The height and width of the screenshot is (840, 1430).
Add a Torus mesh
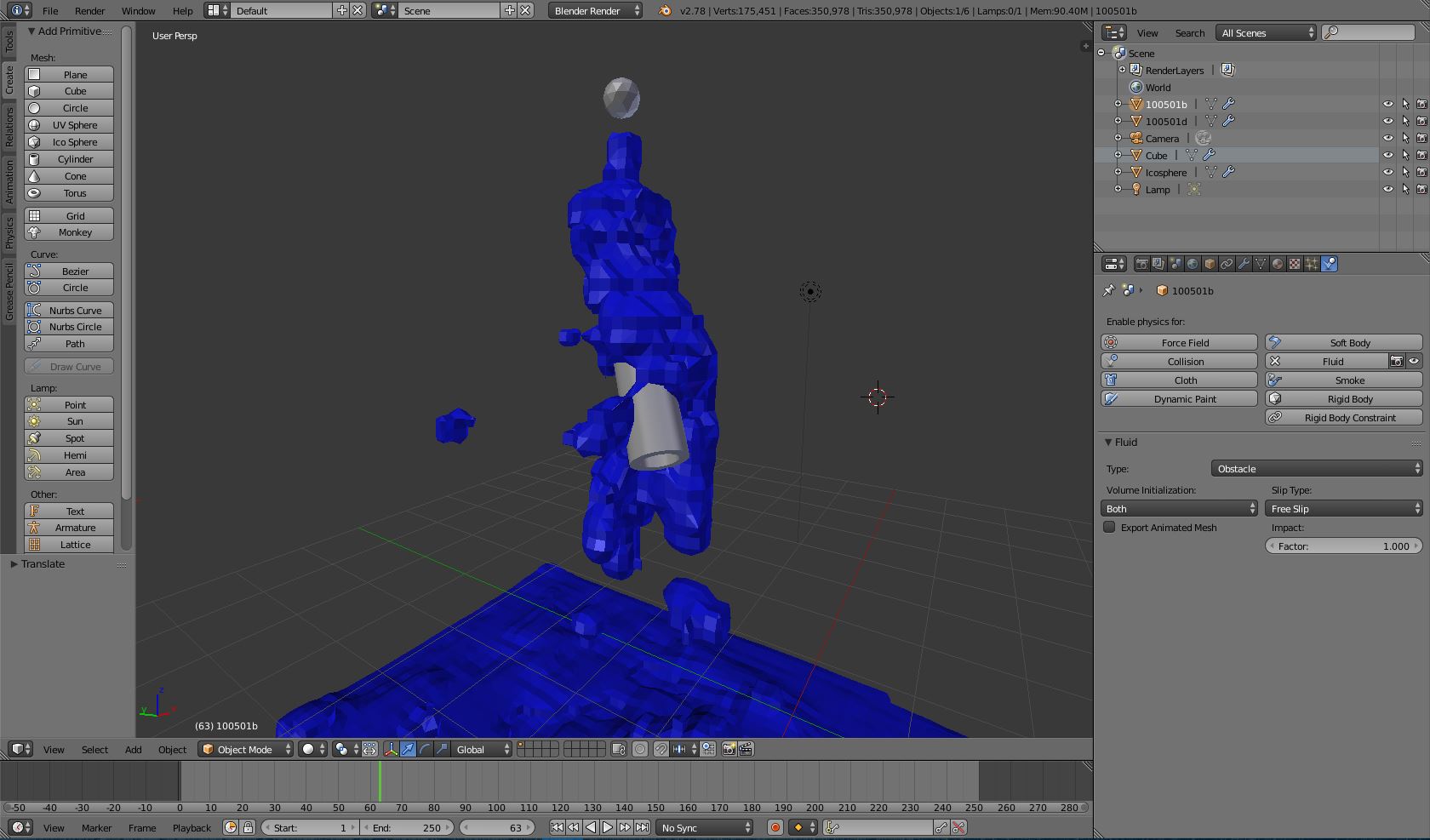[x=69, y=193]
